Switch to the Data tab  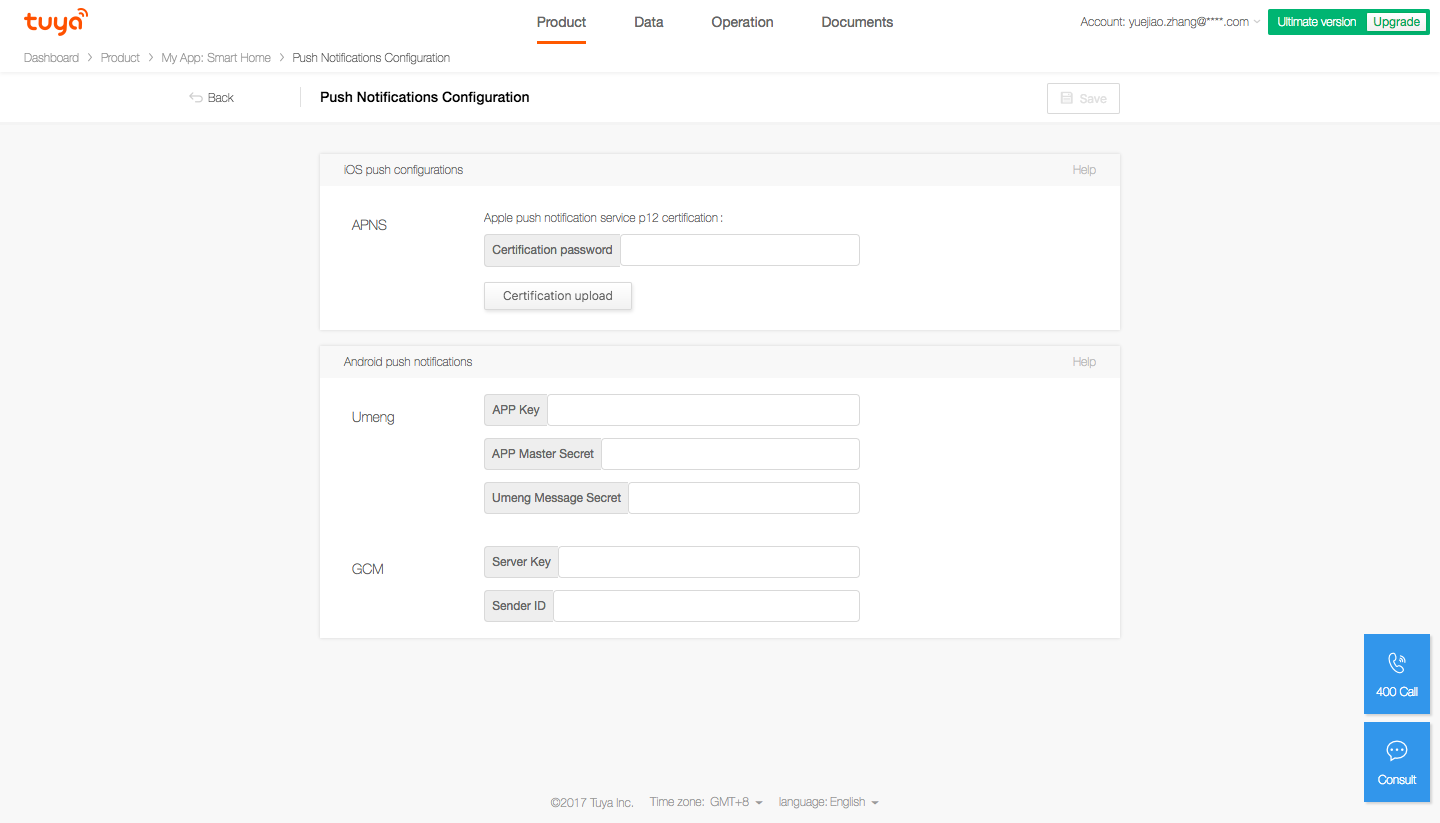(x=648, y=22)
